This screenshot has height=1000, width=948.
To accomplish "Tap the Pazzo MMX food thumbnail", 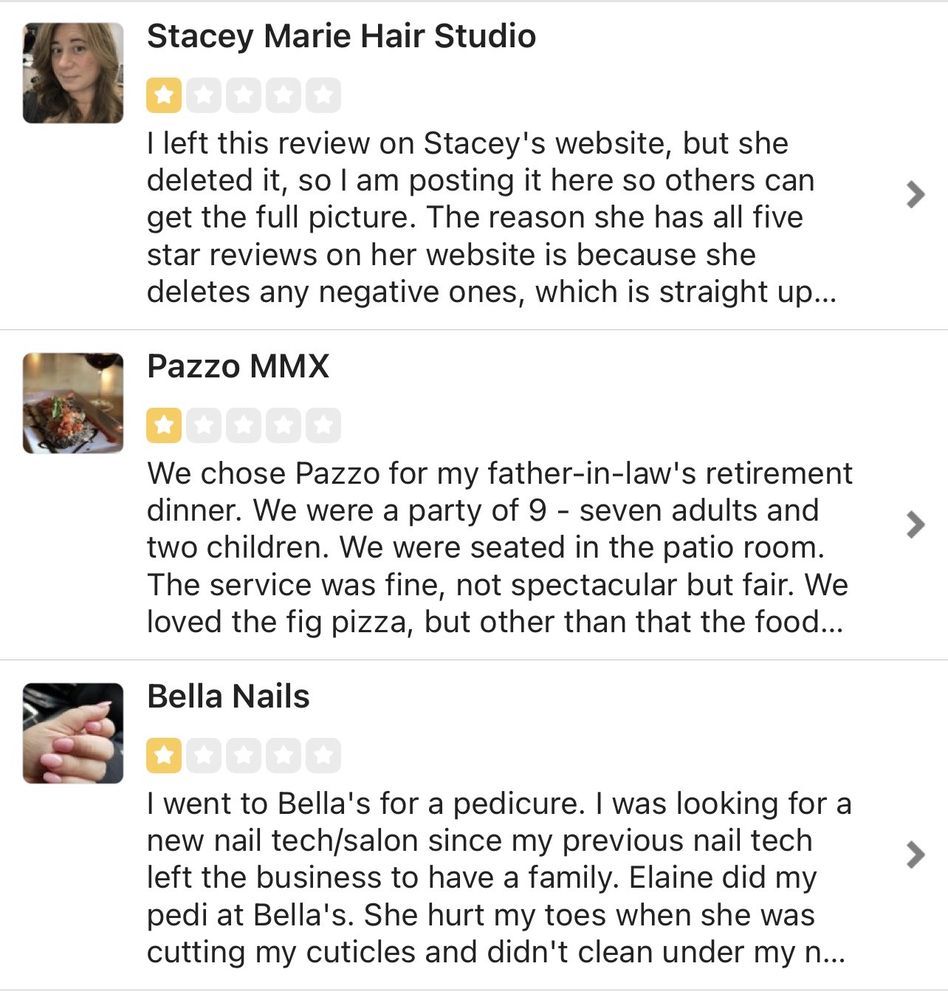I will tap(73, 403).
